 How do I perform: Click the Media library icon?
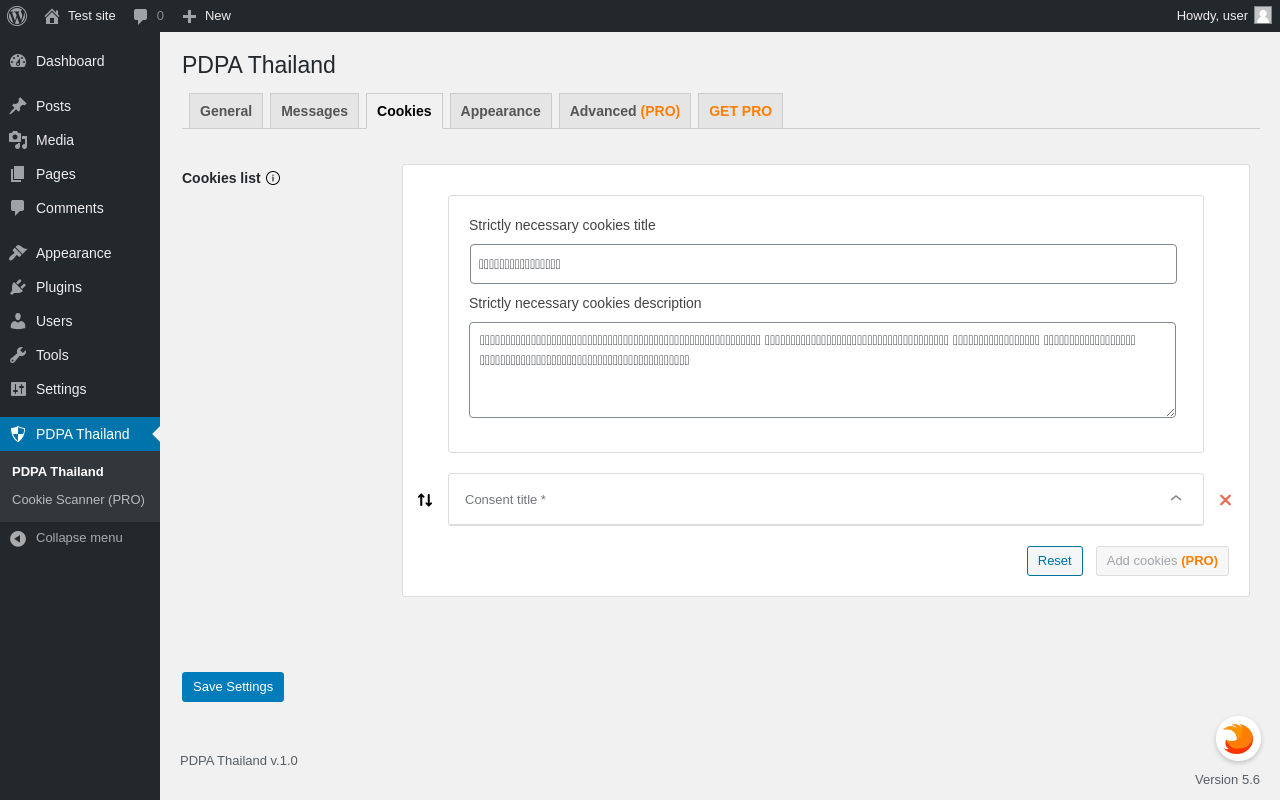tap(18, 140)
